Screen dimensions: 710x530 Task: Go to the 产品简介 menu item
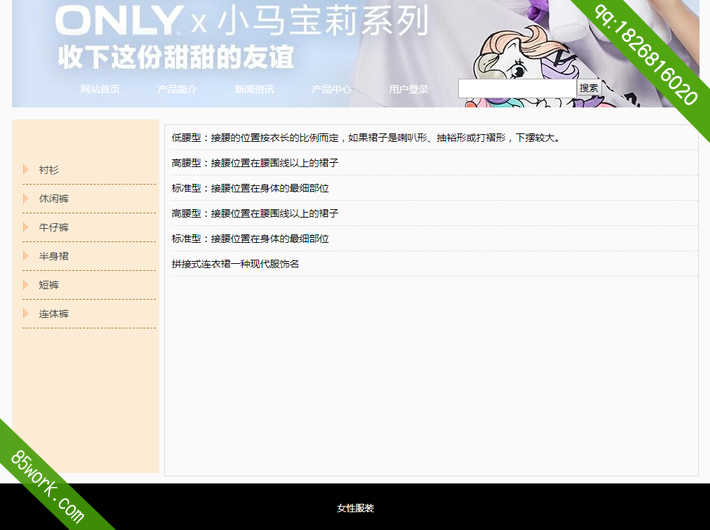click(177, 89)
